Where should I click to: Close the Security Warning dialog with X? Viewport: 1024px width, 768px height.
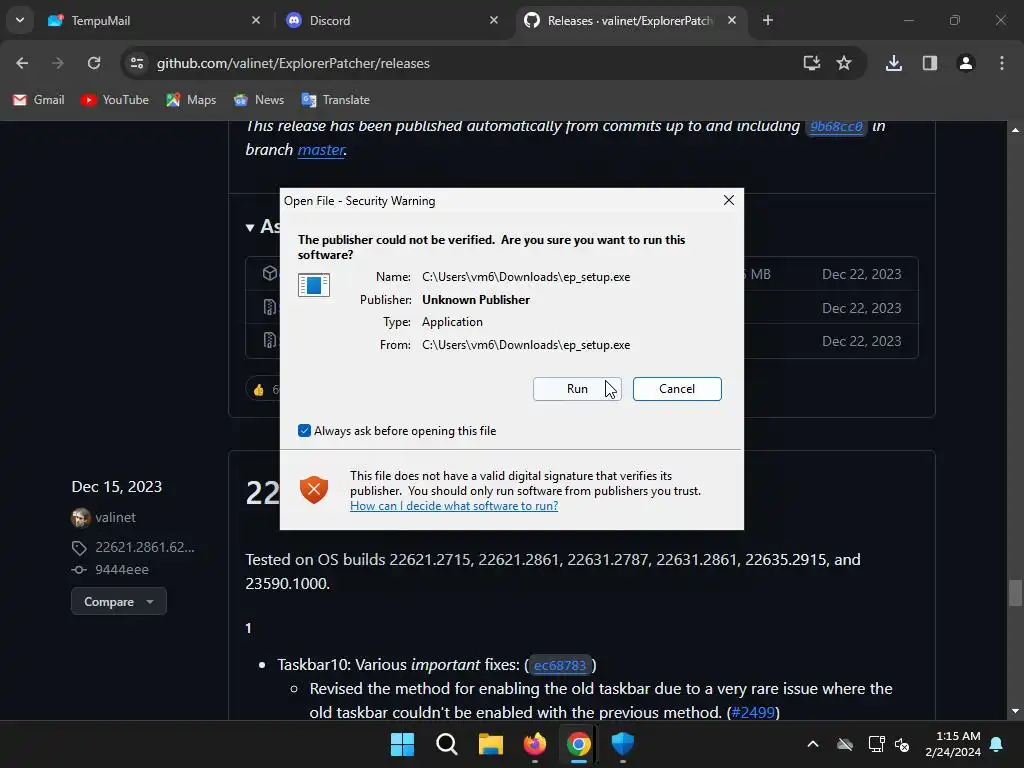click(x=729, y=200)
